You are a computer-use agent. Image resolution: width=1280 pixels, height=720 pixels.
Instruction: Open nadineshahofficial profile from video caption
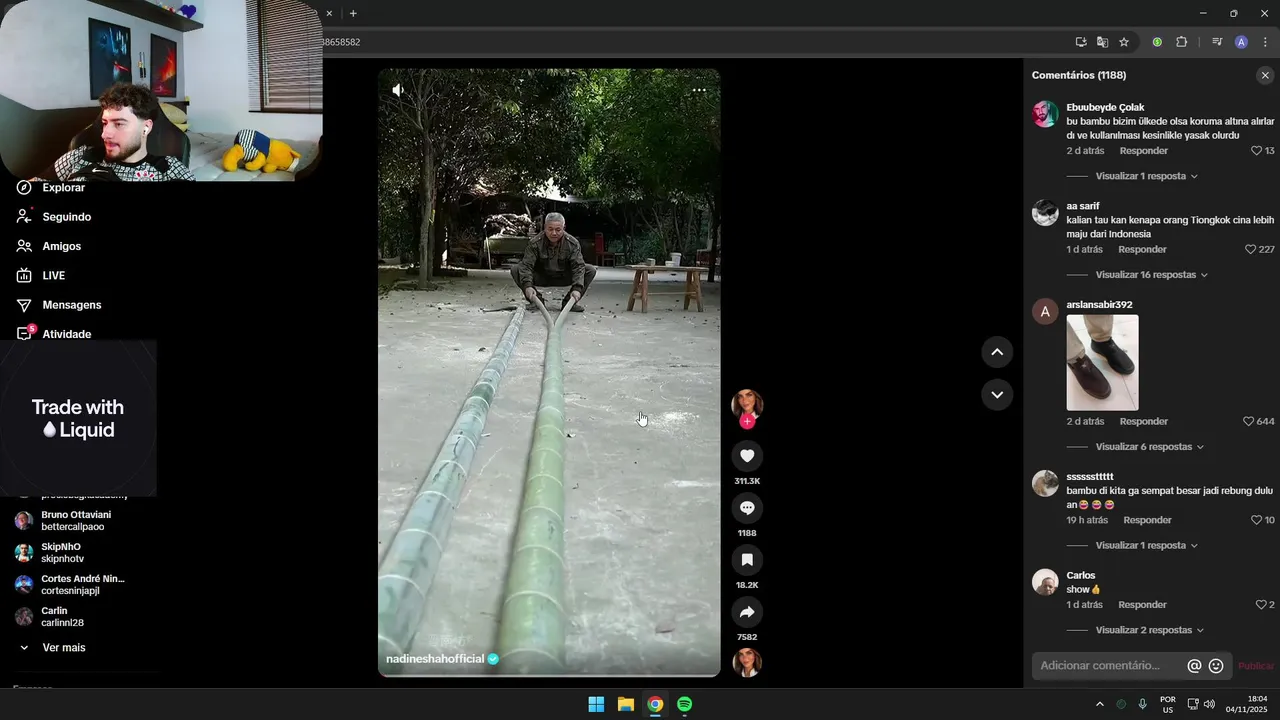coord(435,659)
